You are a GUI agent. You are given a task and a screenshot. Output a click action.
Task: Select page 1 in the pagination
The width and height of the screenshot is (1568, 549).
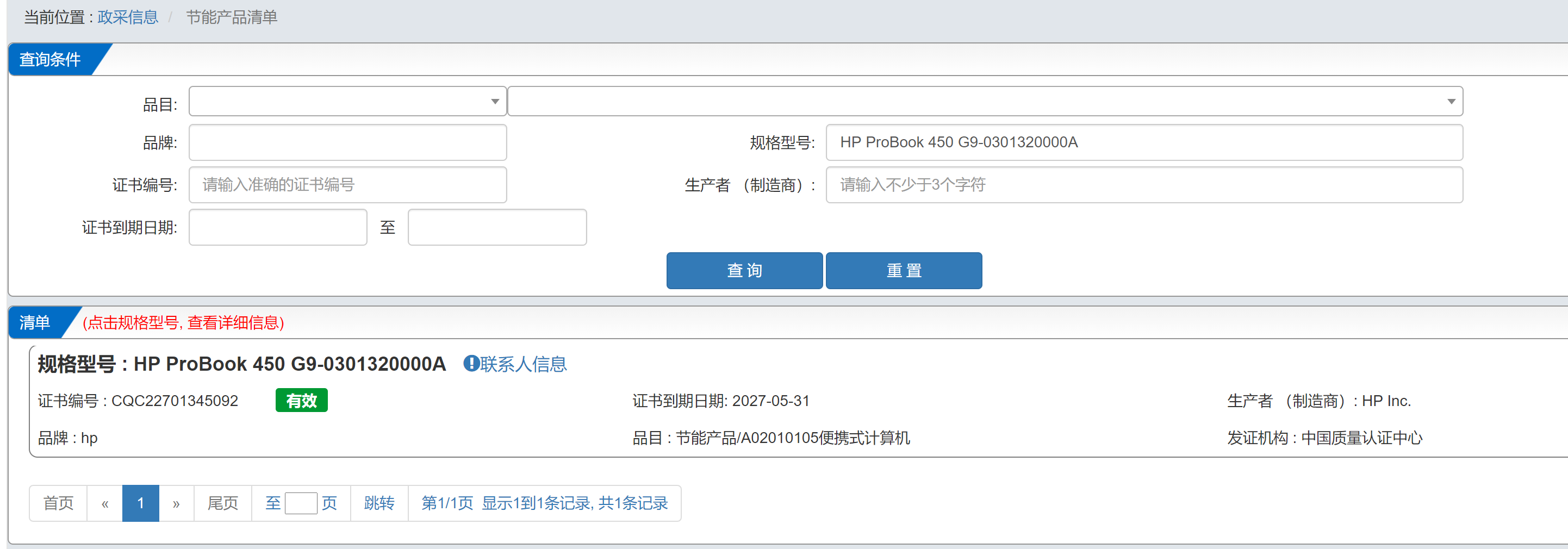click(141, 503)
